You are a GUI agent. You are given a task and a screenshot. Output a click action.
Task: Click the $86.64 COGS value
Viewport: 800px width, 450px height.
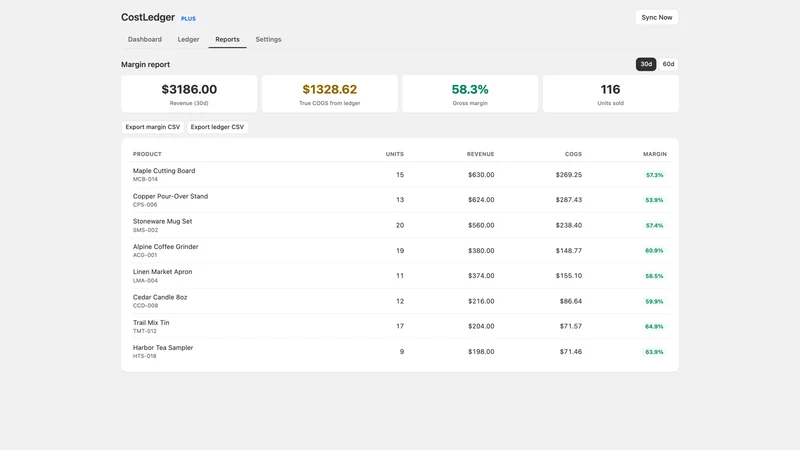571,302
